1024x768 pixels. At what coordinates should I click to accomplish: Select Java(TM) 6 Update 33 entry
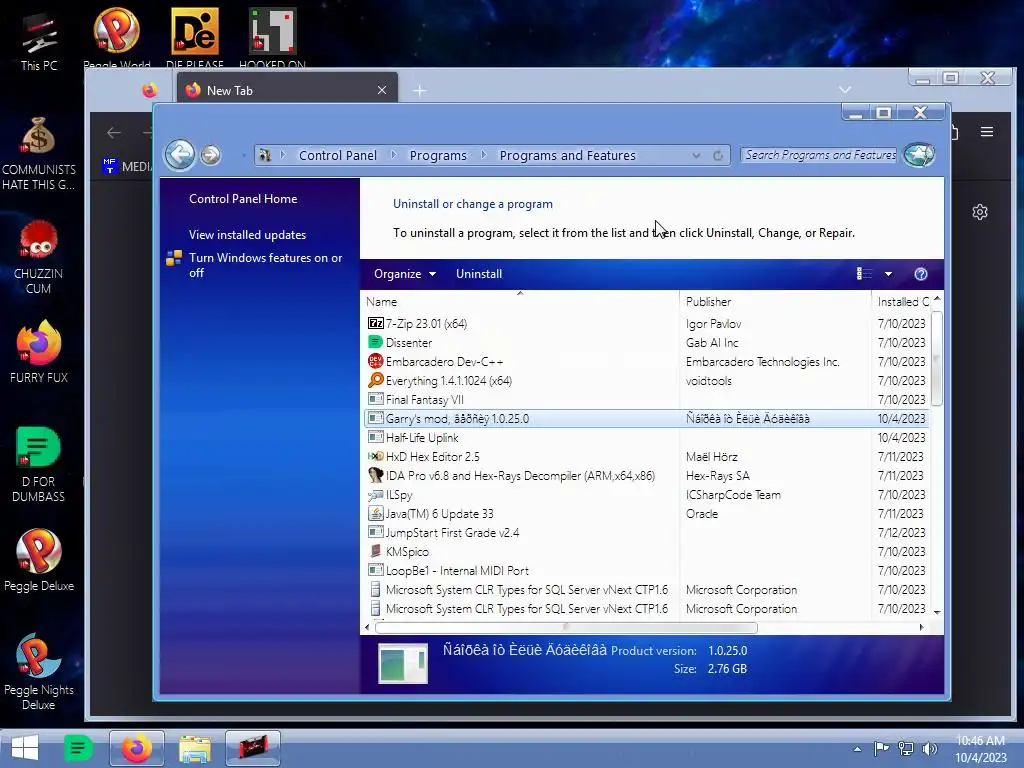(647, 513)
